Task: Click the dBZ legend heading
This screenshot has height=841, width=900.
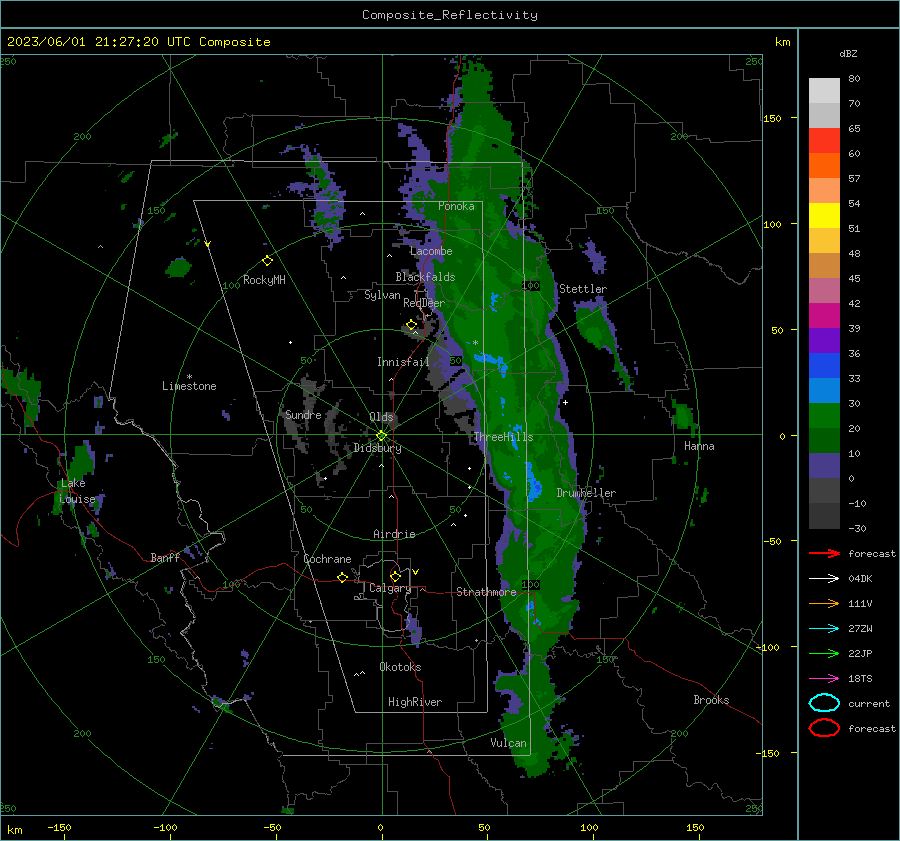Action: (x=848, y=53)
